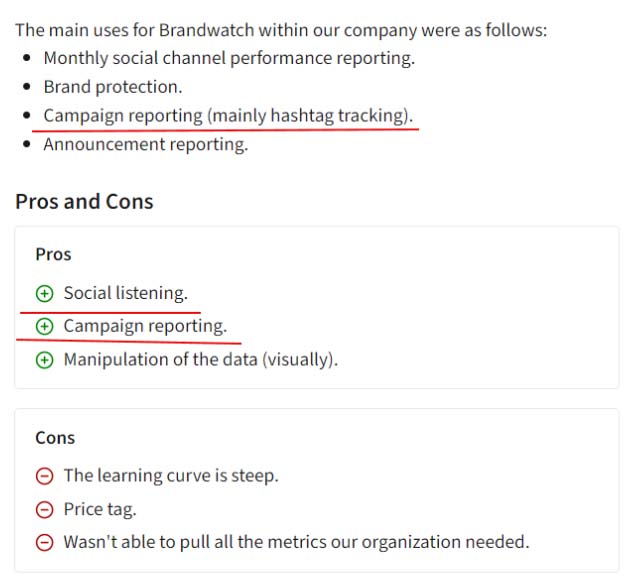Click the main uses for Brandwatch sentence
This screenshot has height=583, width=629.
pyautogui.click(x=281, y=30)
